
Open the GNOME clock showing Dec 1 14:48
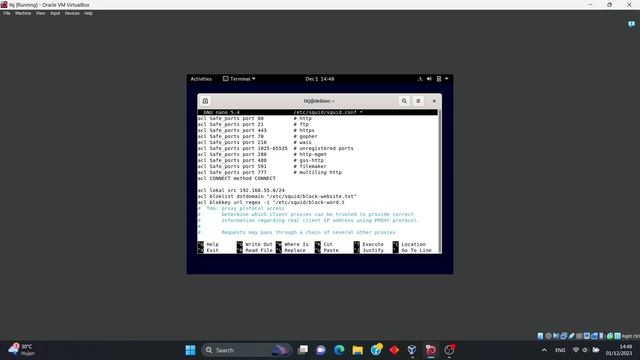coord(320,79)
